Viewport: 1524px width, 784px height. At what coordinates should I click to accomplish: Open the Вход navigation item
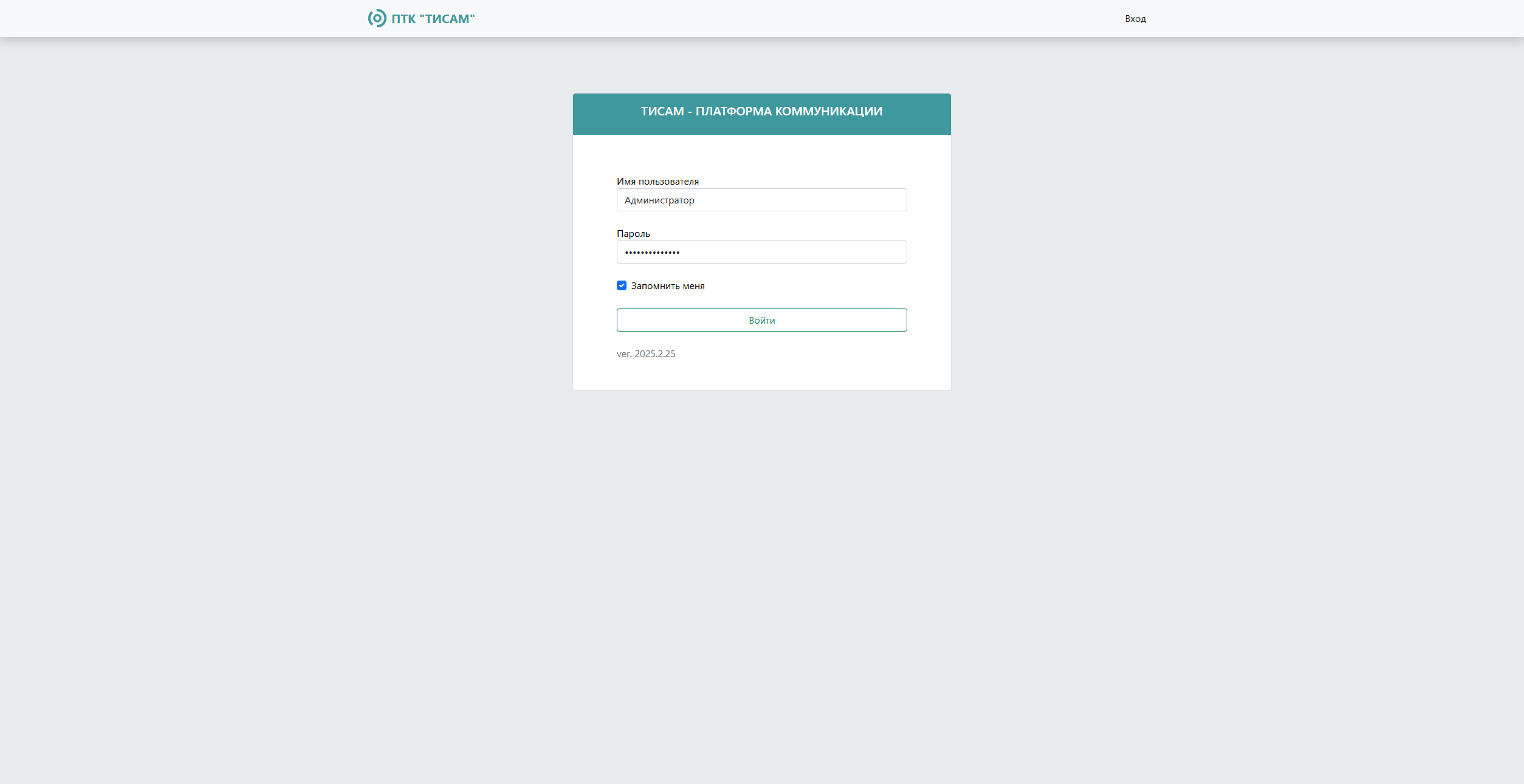(x=1135, y=19)
